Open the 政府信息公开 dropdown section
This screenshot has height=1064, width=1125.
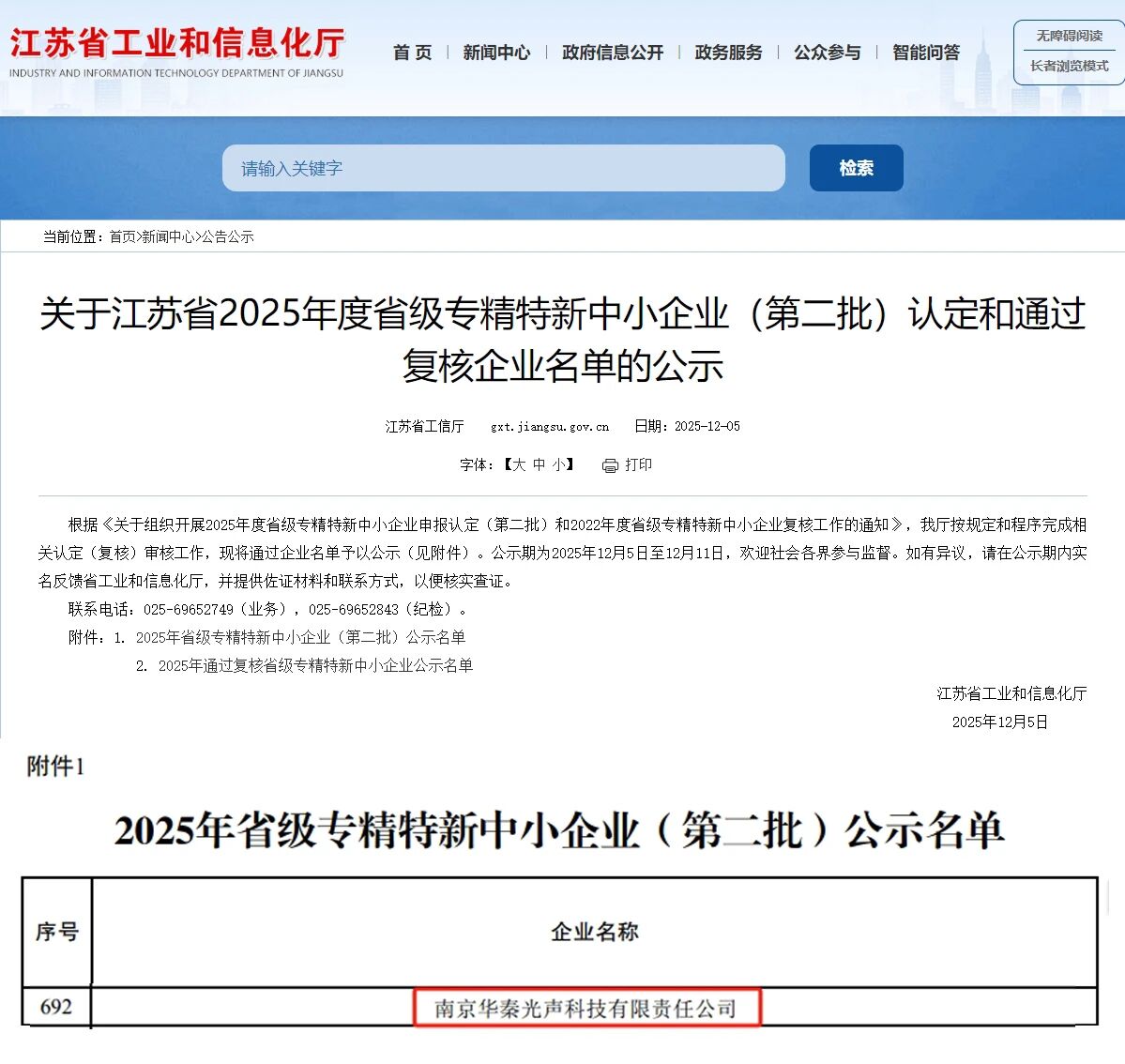point(612,53)
